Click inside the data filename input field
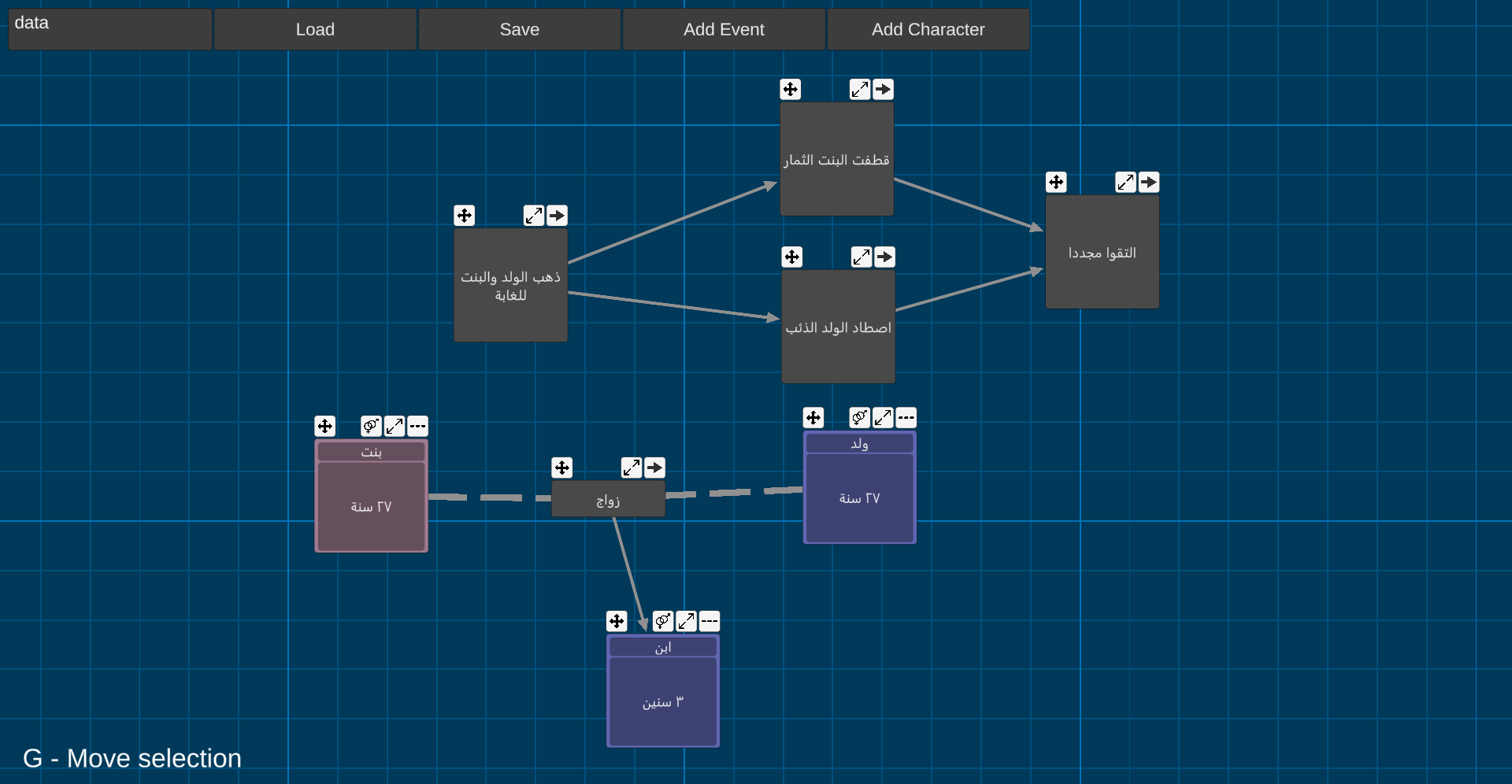The height and width of the screenshot is (784, 1512). tap(109, 28)
